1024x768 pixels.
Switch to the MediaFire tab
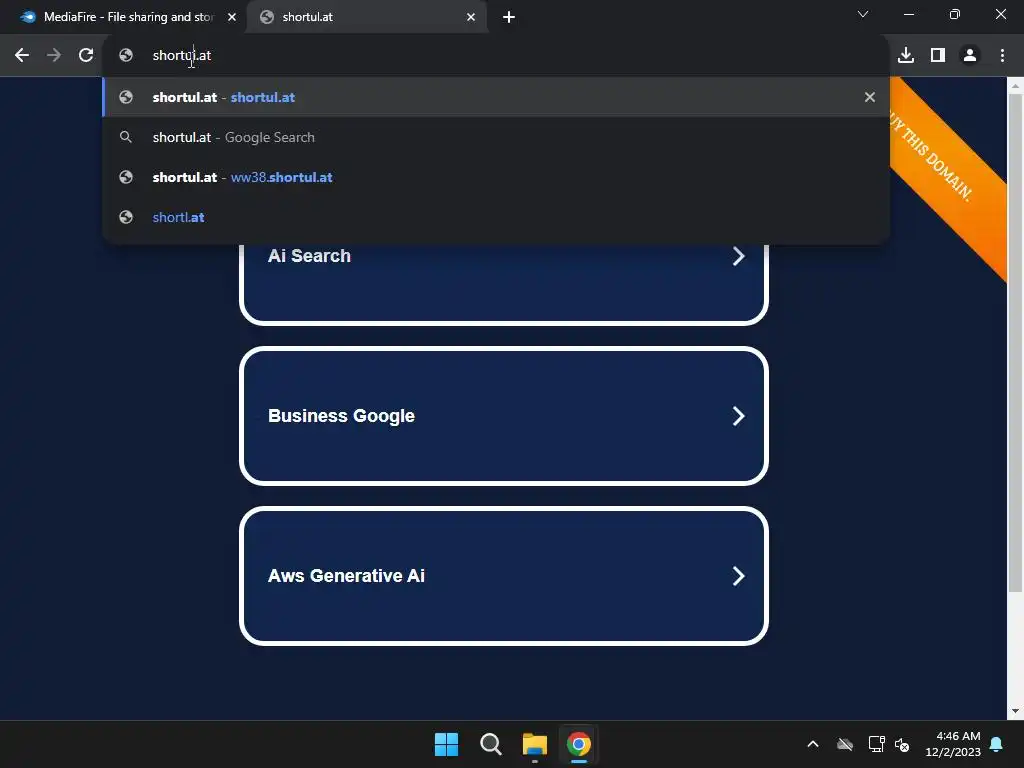click(x=122, y=17)
